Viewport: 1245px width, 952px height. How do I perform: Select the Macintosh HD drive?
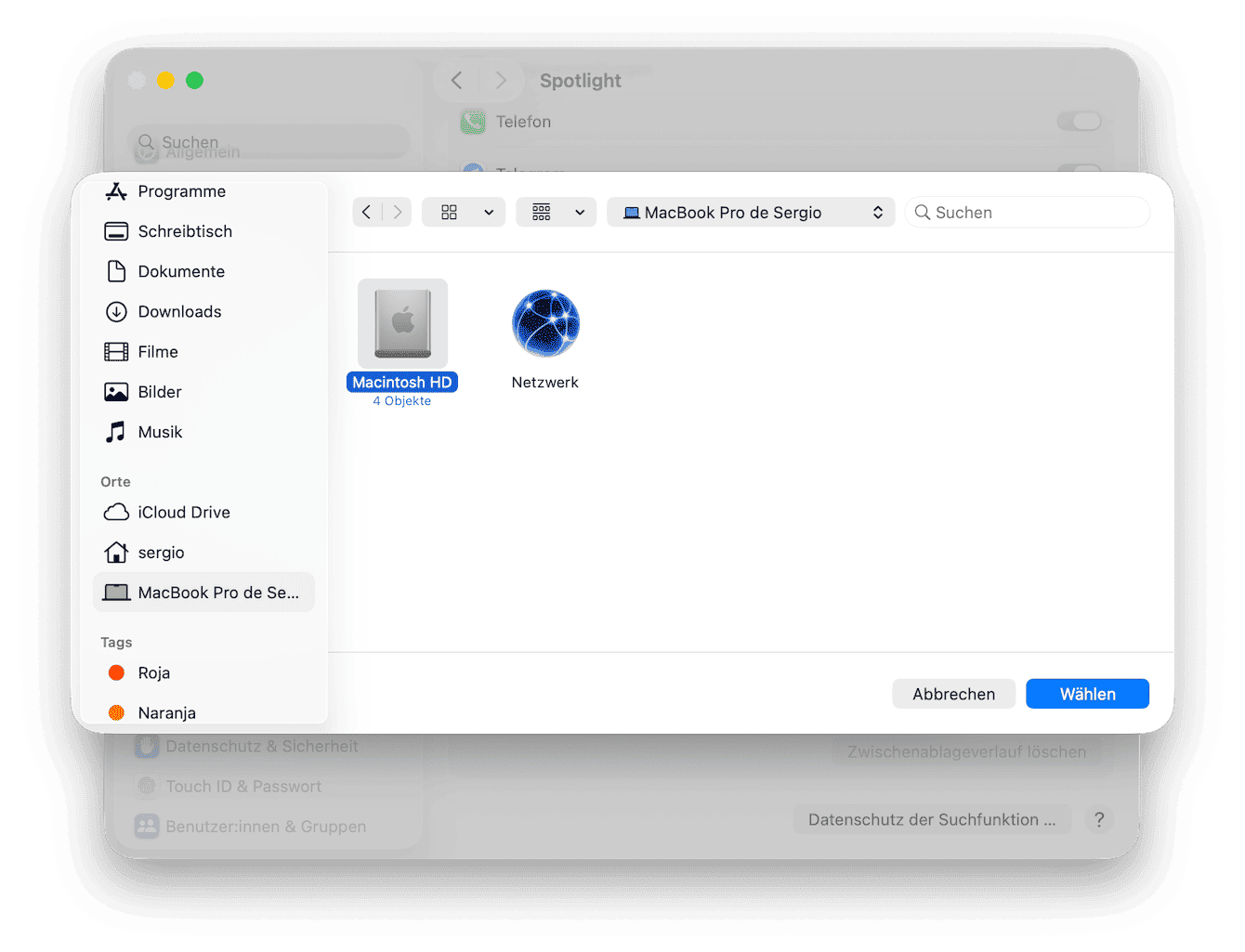click(x=402, y=322)
